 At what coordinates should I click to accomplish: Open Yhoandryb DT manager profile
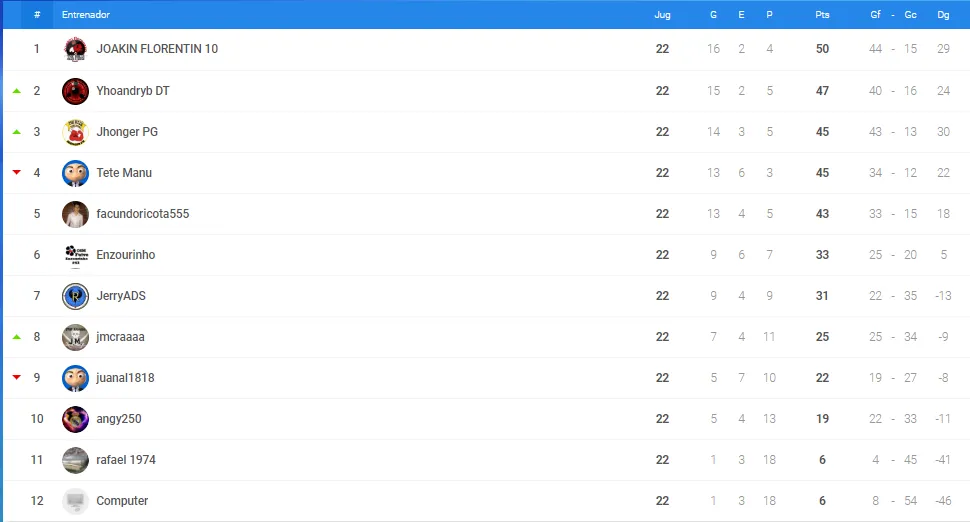[x=133, y=91]
